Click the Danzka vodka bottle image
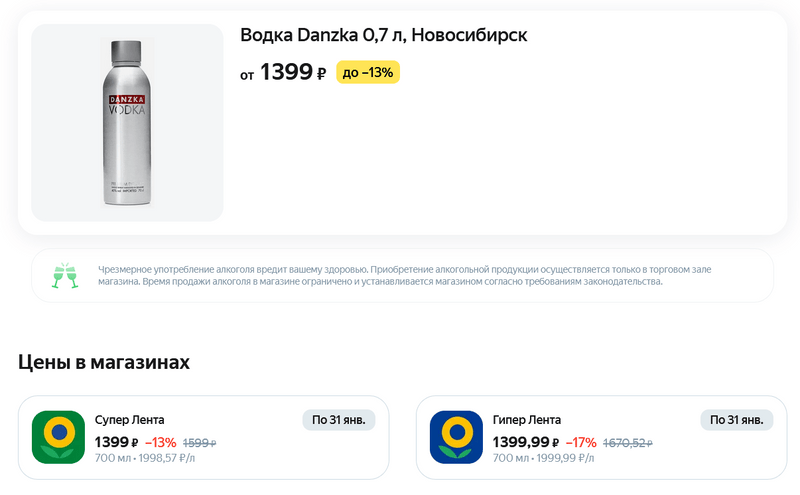800x495 pixels. pyautogui.click(x=127, y=123)
